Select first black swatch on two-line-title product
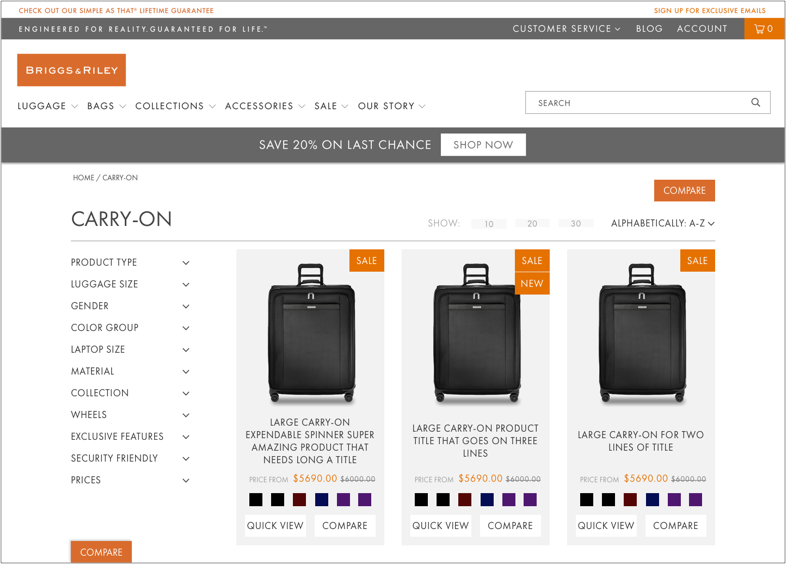This screenshot has width=786, height=564. click(586, 499)
